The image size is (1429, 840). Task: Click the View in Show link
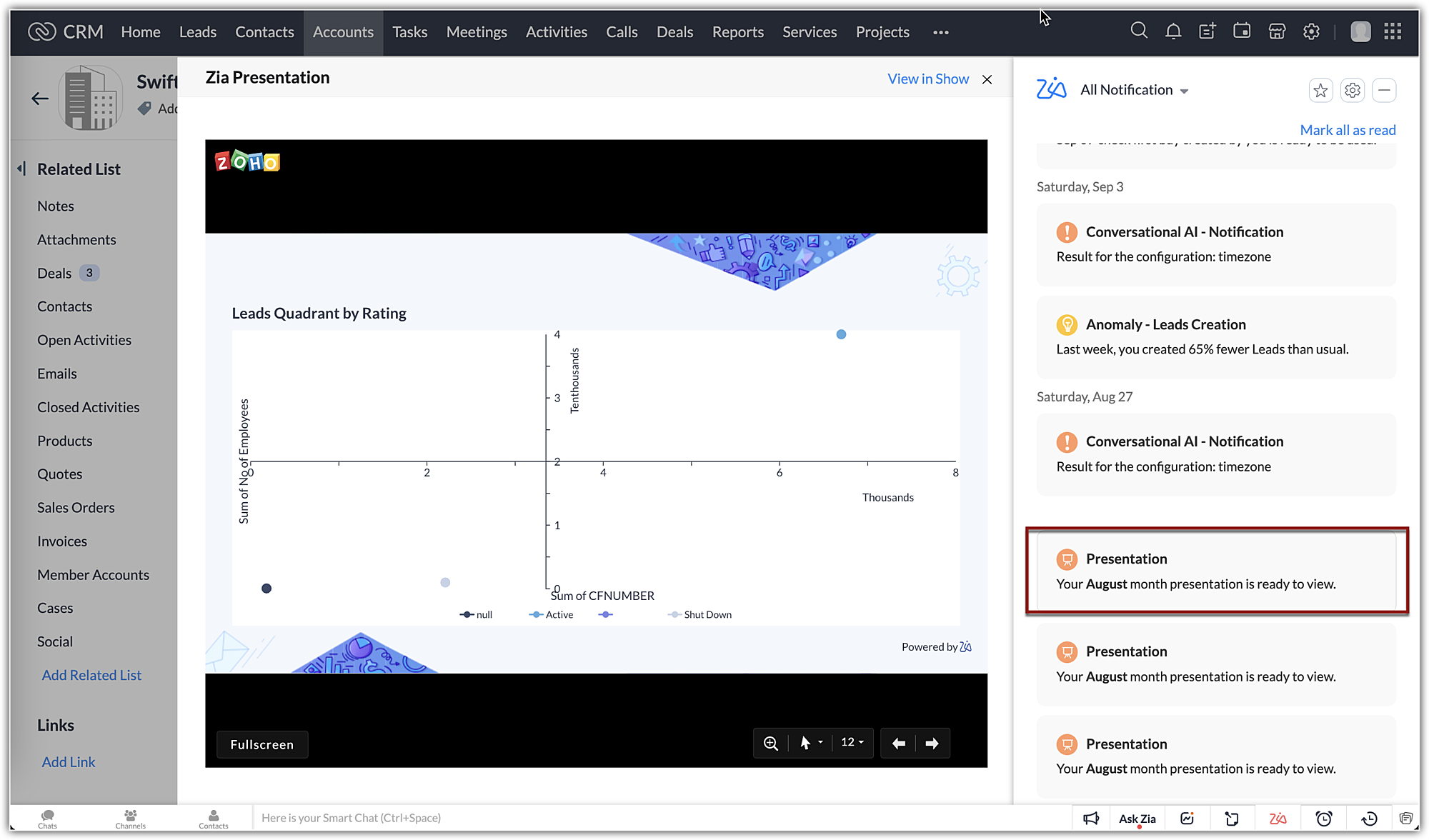[927, 79]
